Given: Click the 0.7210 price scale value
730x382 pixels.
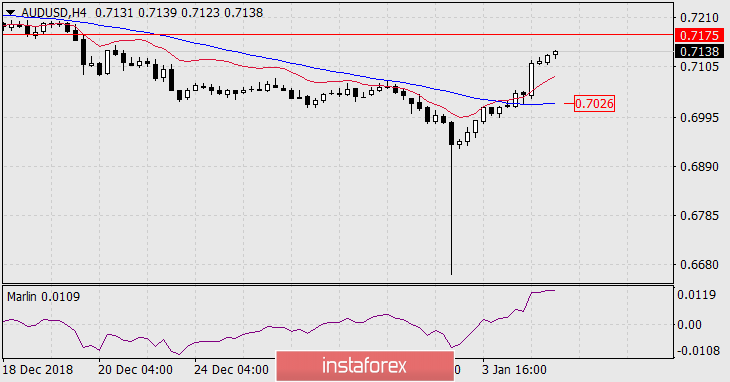Looking at the screenshot, I should point(699,18).
